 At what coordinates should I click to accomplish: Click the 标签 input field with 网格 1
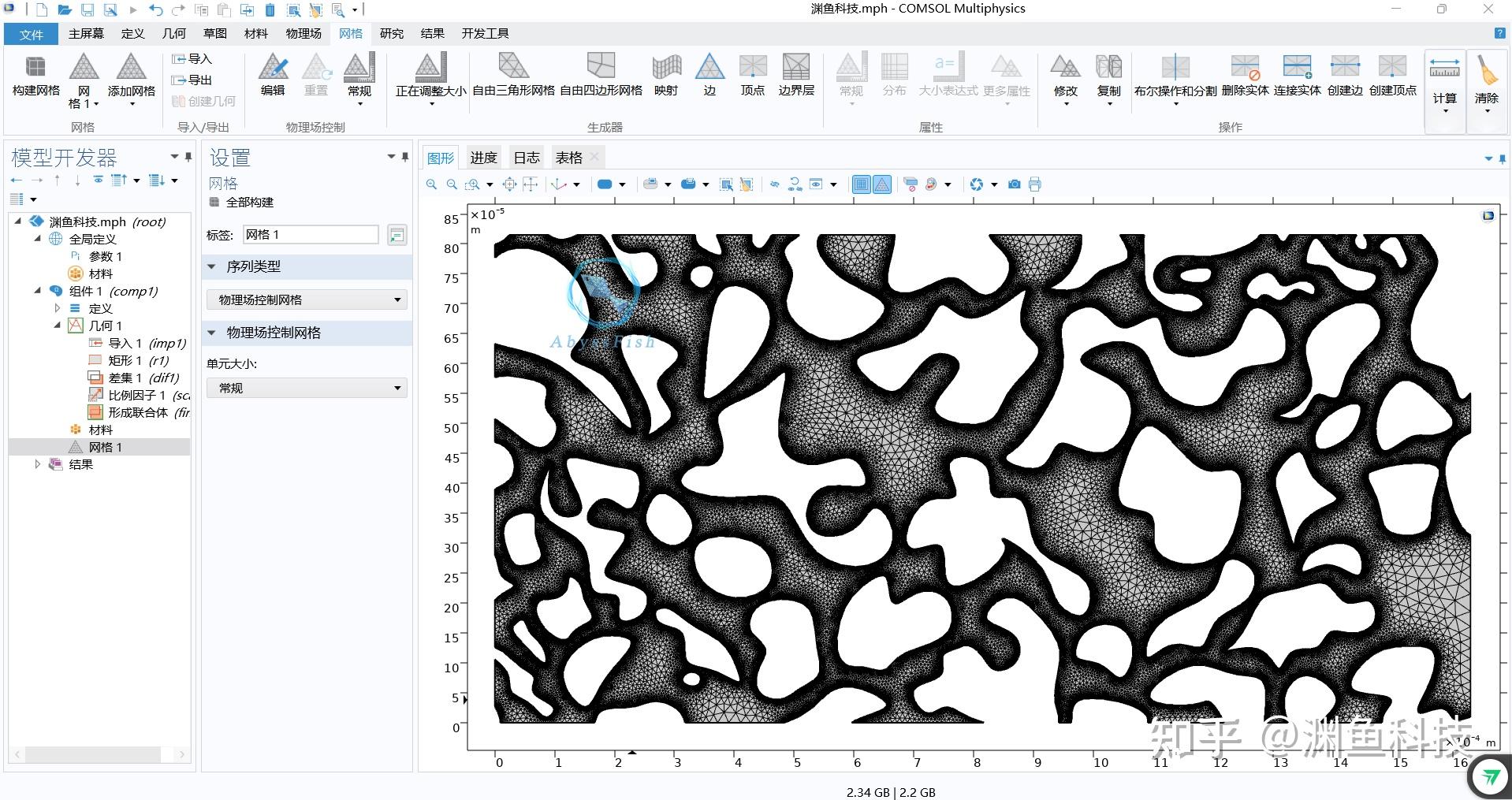pos(311,234)
